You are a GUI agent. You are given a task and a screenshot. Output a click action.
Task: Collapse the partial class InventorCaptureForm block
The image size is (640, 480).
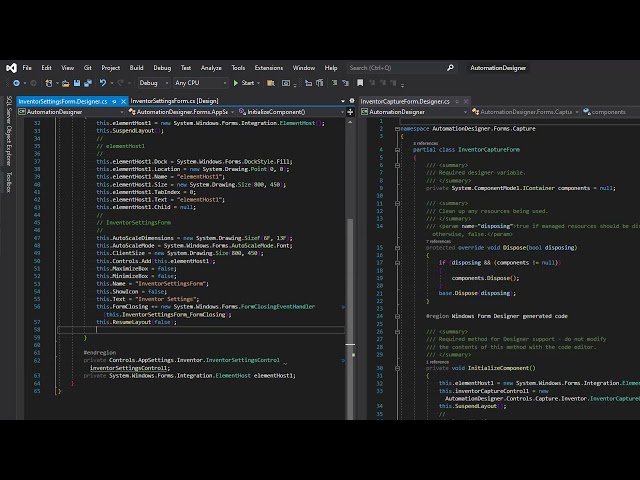[x=397, y=150]
